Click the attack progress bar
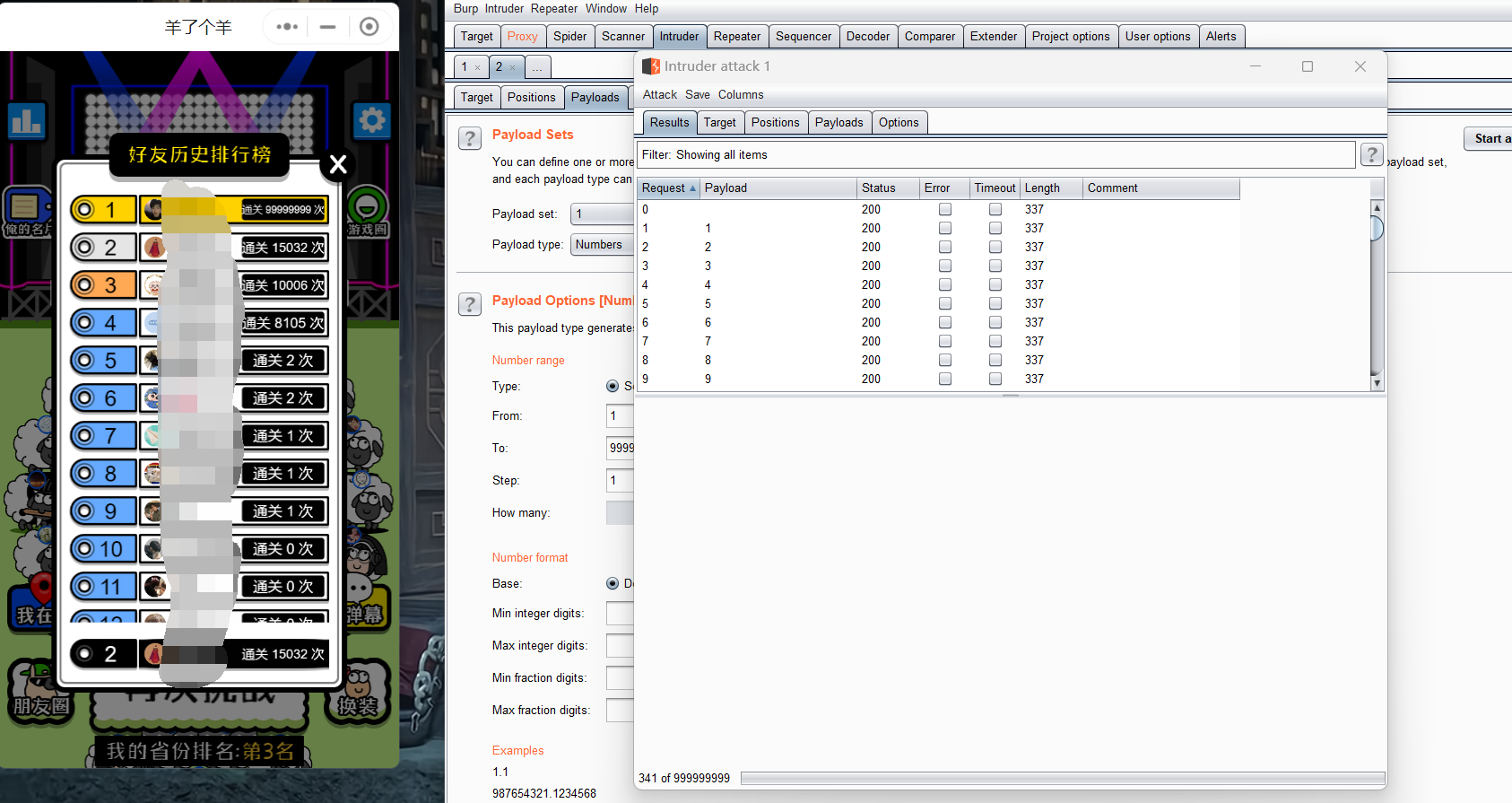The image size is (1512, 803). point(1062,778)
